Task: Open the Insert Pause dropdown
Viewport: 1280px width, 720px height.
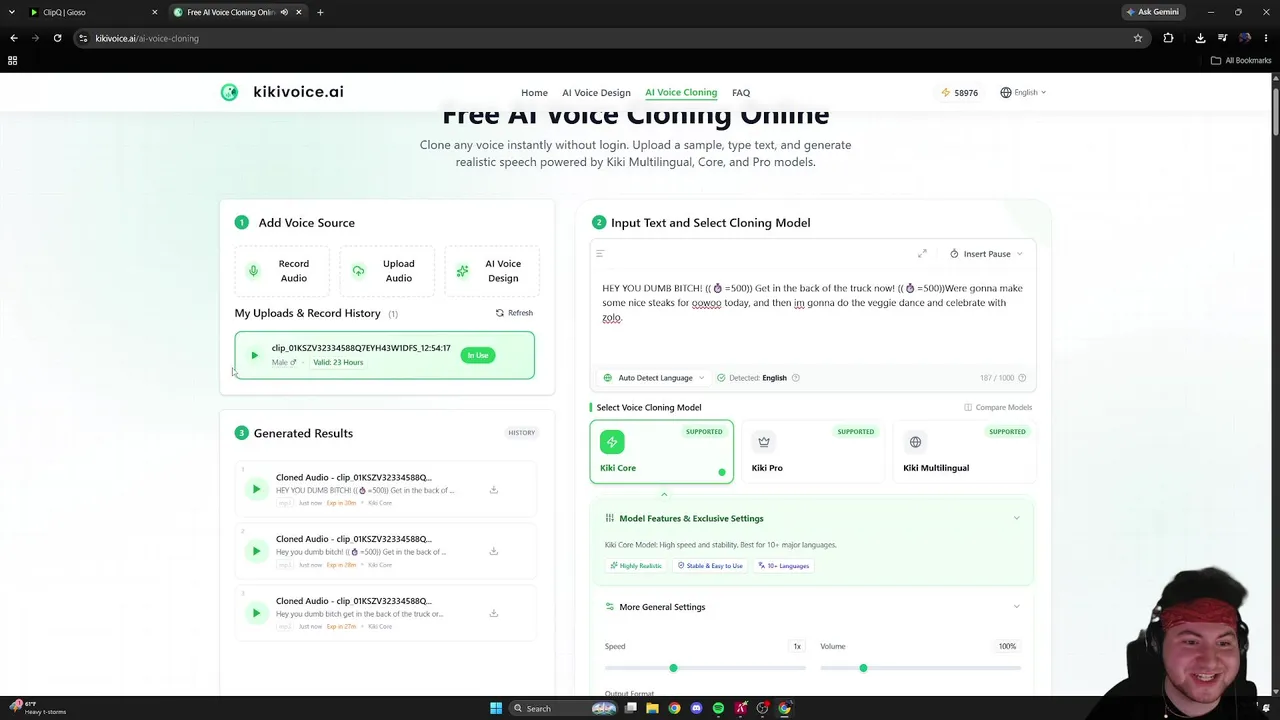Action: (x=986, y=254)
